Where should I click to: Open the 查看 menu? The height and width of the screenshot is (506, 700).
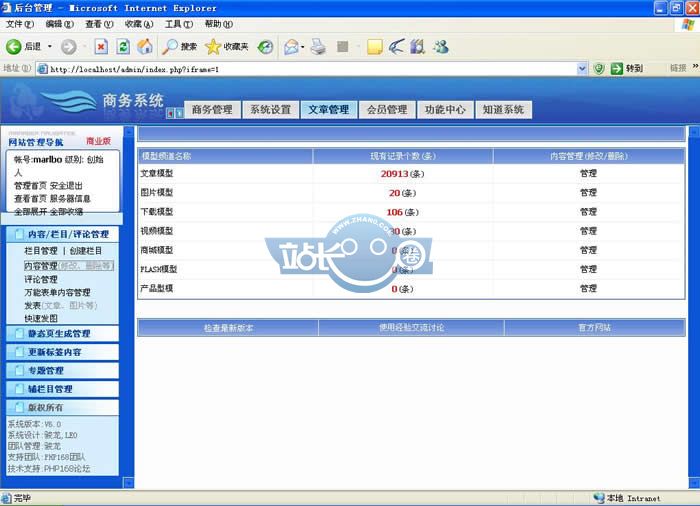point(99,24)
